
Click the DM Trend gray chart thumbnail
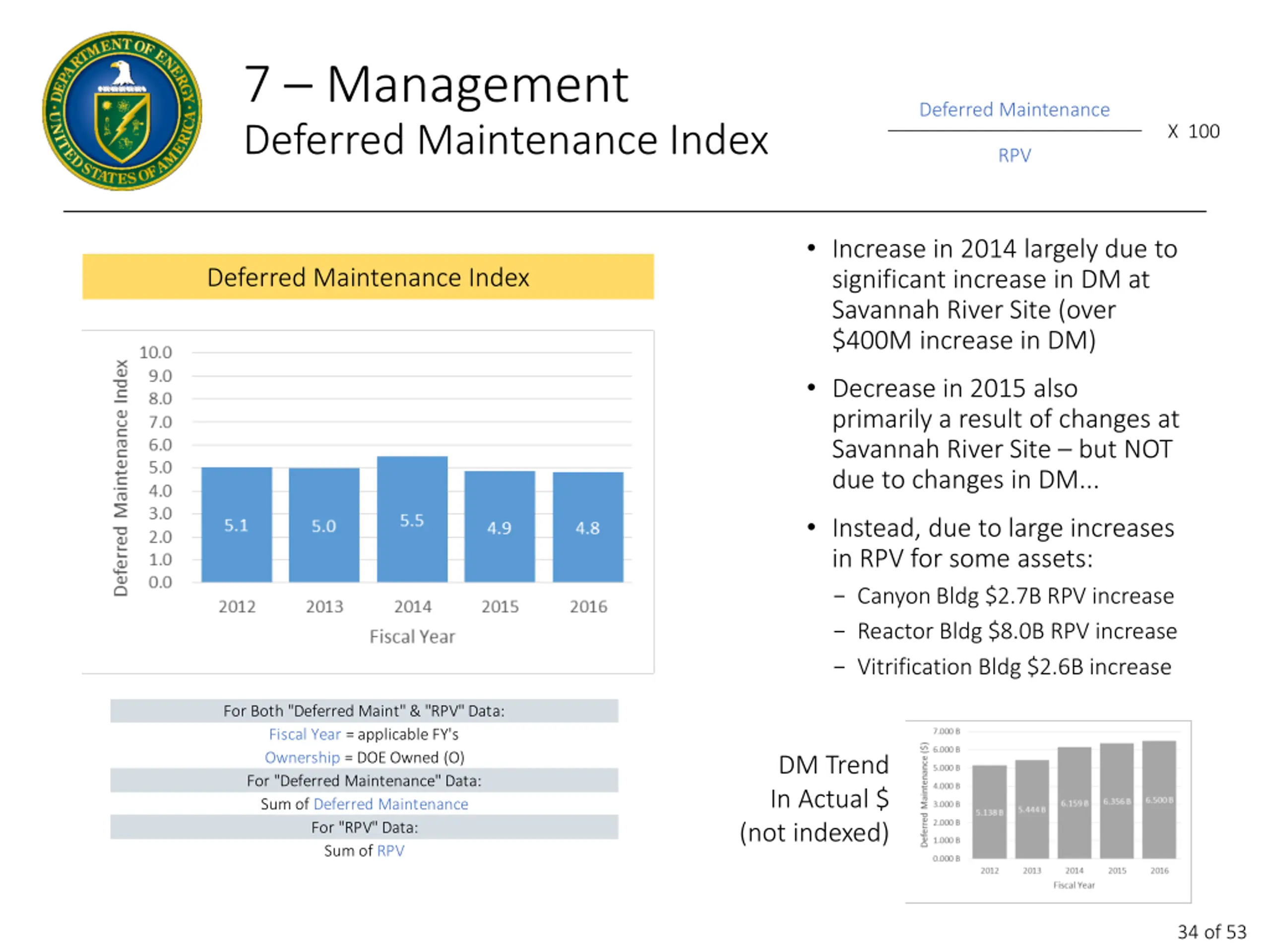tap(1048, 811)
